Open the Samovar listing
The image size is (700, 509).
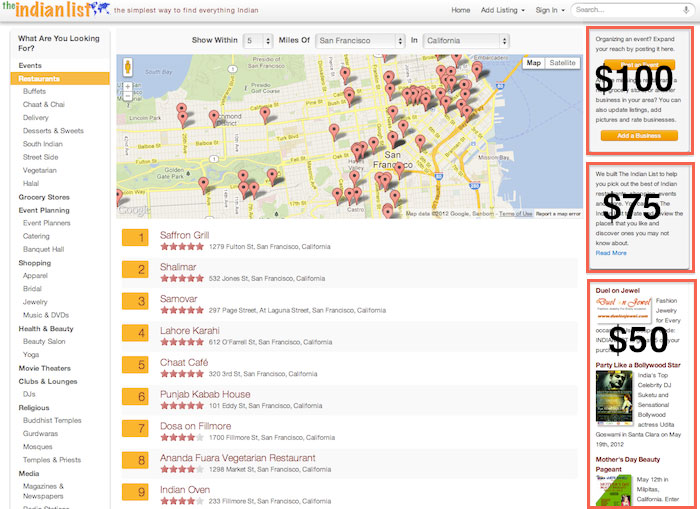point(179,299)
